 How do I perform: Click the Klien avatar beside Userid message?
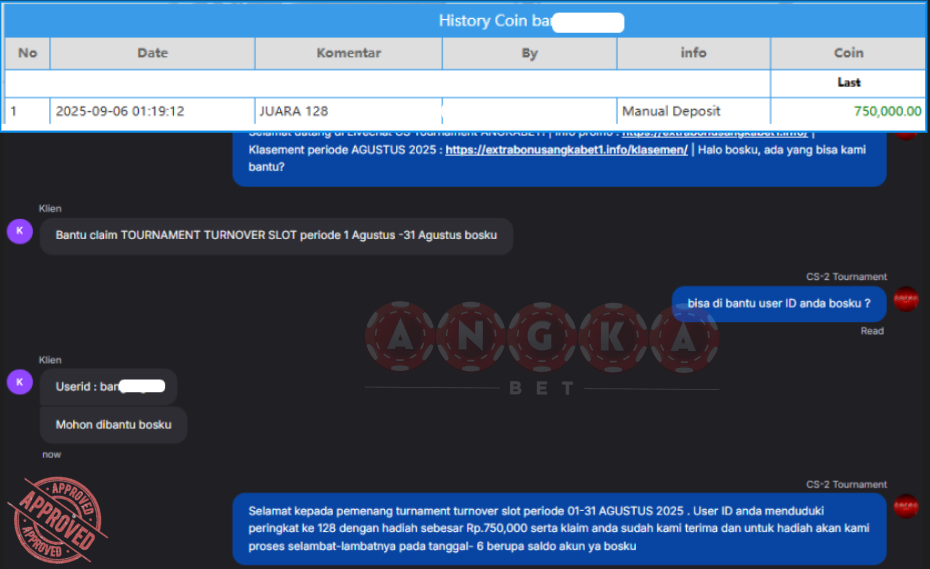click(20, 382)
